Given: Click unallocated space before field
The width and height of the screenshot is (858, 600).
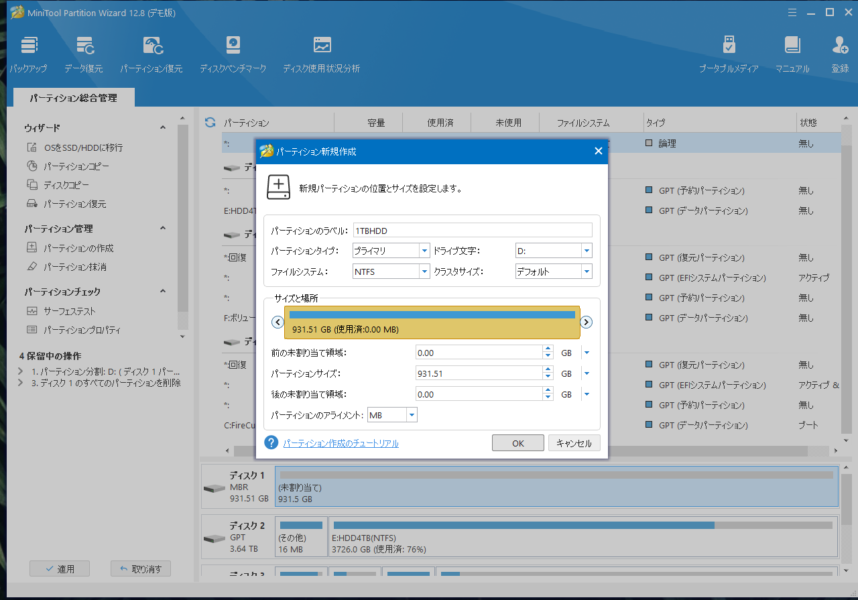Looking at the screenshot, I should point(479,353).
